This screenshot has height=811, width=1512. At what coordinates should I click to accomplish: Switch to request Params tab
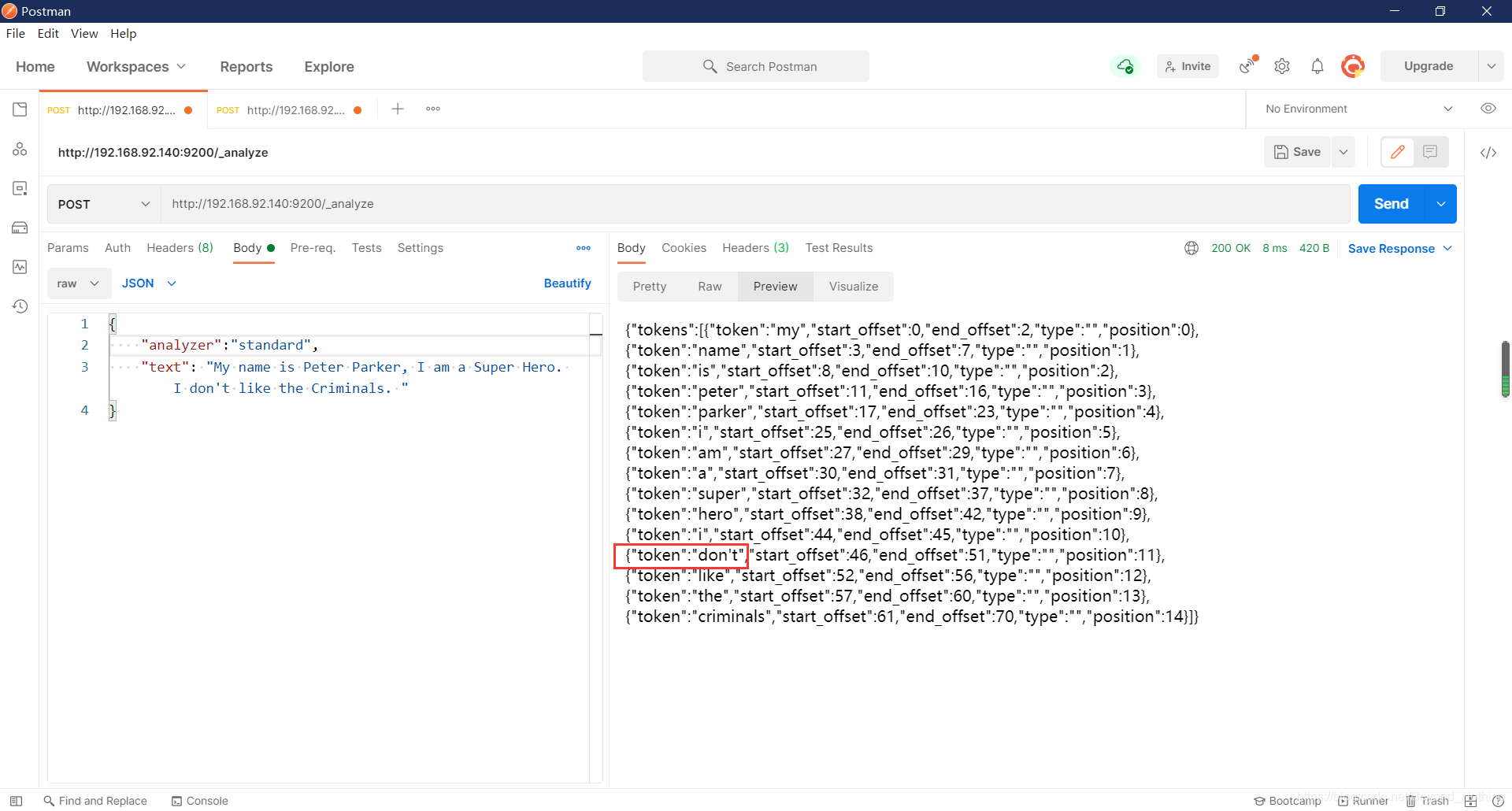coord(68,248)
